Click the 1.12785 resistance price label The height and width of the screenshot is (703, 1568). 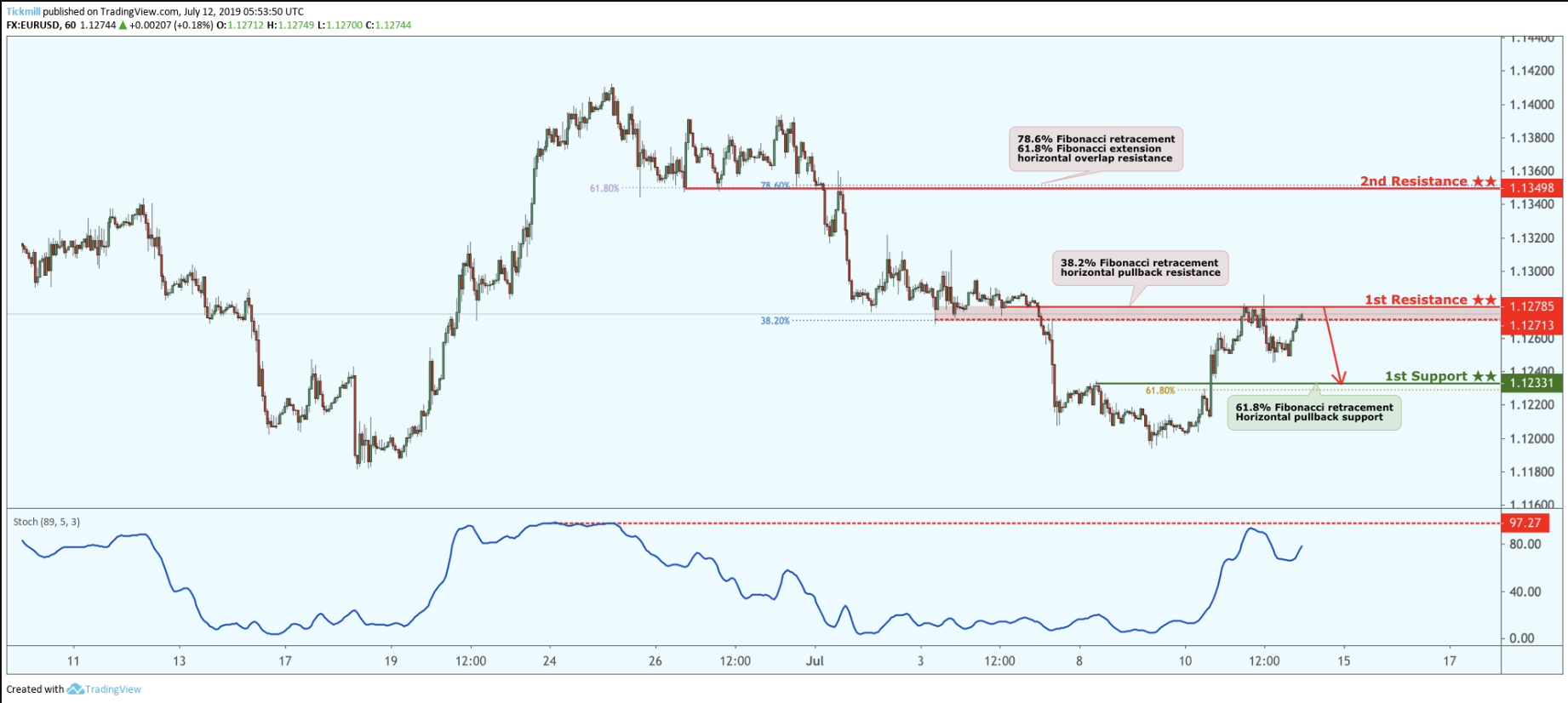click(1532, 306)
